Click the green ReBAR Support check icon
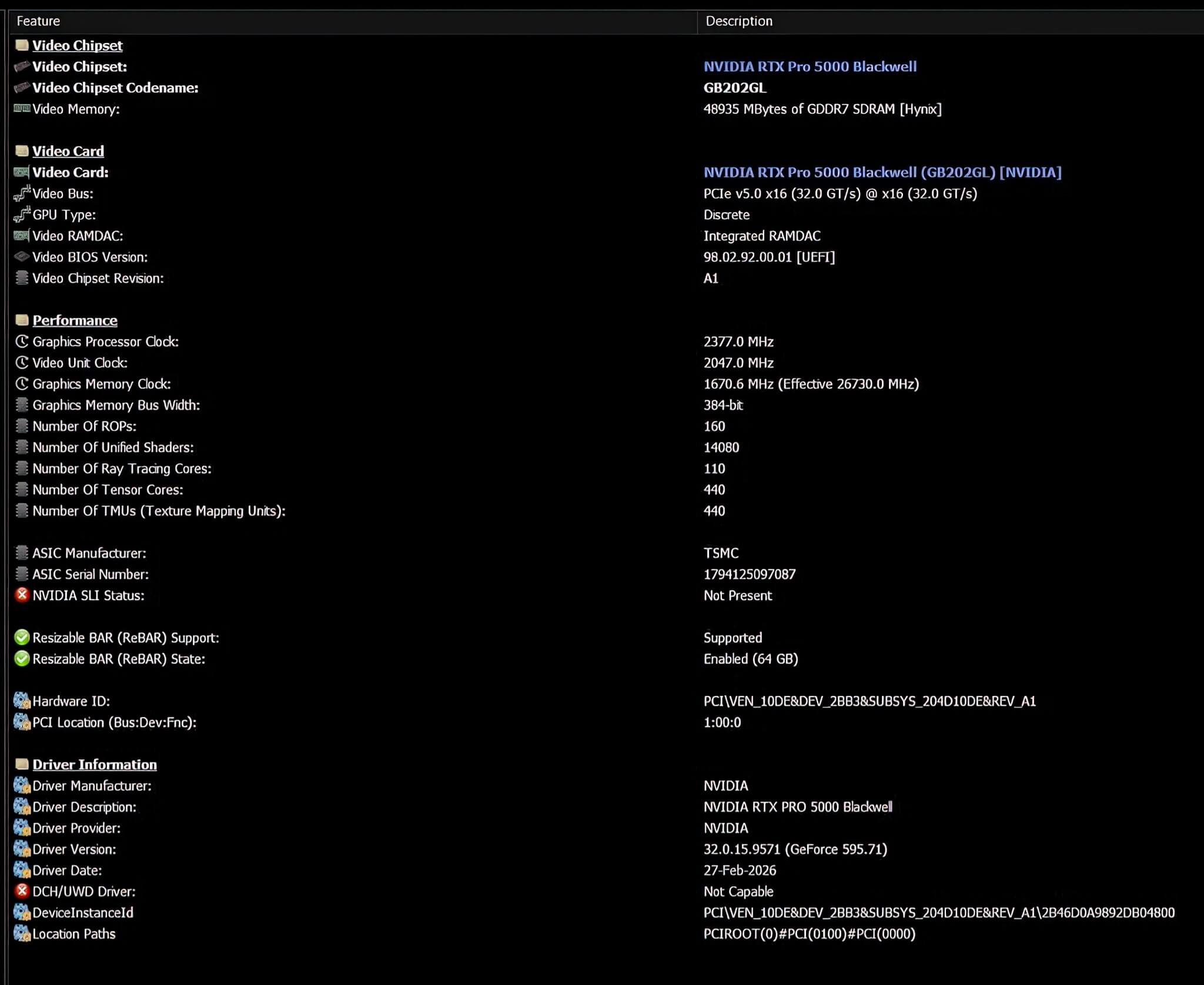Image resolution: width=1204 pixels, height=985 pixels. [22, 637]
